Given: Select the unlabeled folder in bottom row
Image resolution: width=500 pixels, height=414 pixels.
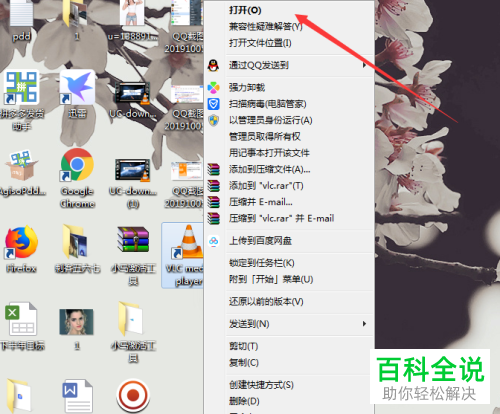Looking at the screenshot, I should (19, 396).
